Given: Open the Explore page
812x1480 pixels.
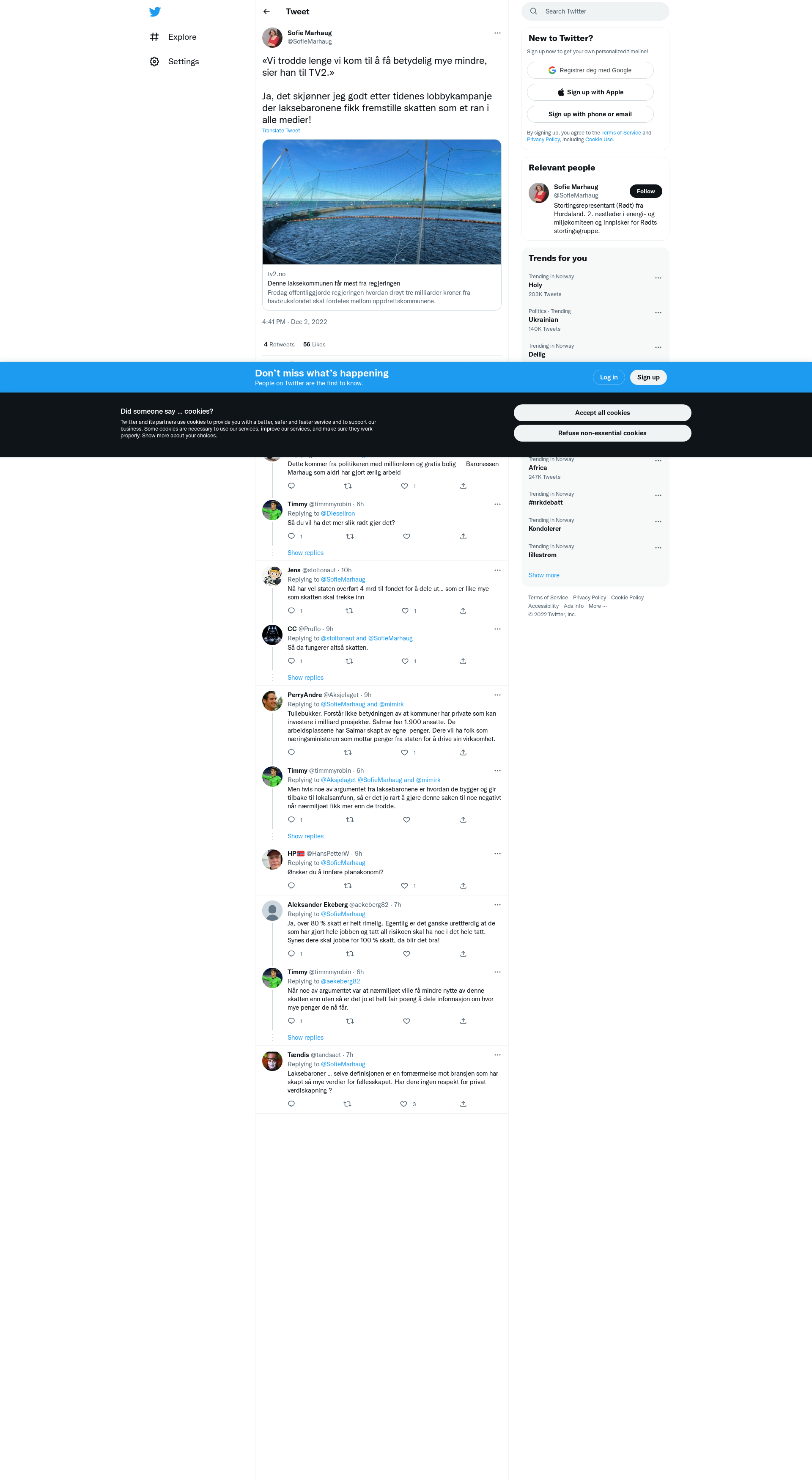Looking at the screenshot, I should point(173,37).
